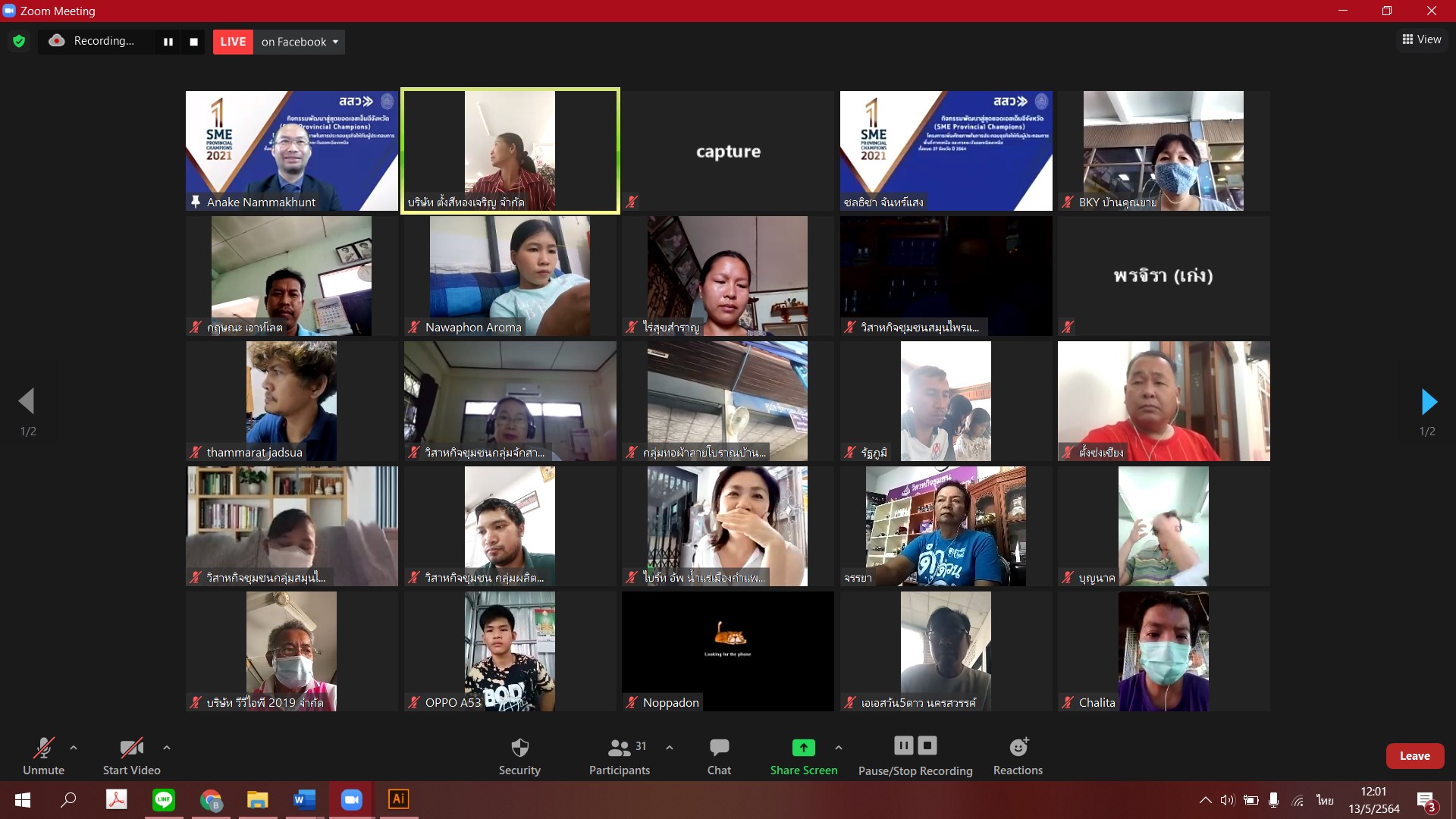Image resolution: width=1456 pixels, height=819 pixels.
Task: Leave the meeting
Action: pos(1414,756)
